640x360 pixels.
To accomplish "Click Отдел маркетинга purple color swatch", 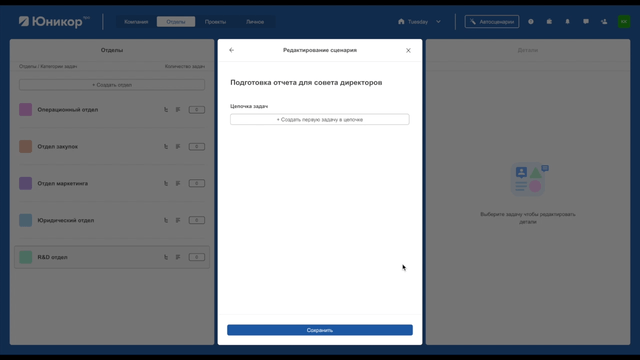I will tap(25, 183).
